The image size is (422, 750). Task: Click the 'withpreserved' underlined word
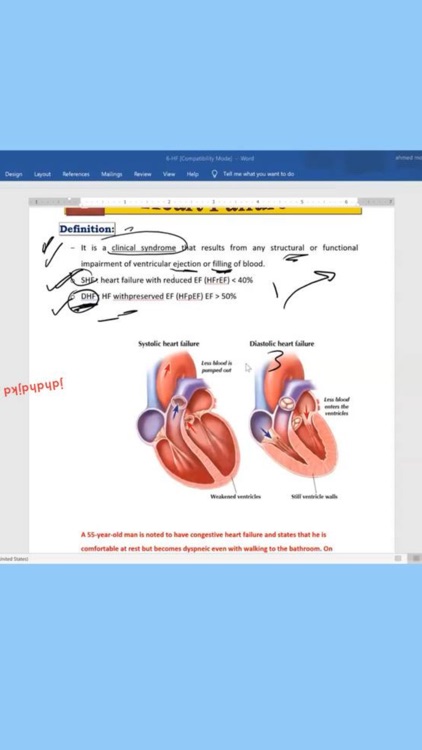point(138,297)
